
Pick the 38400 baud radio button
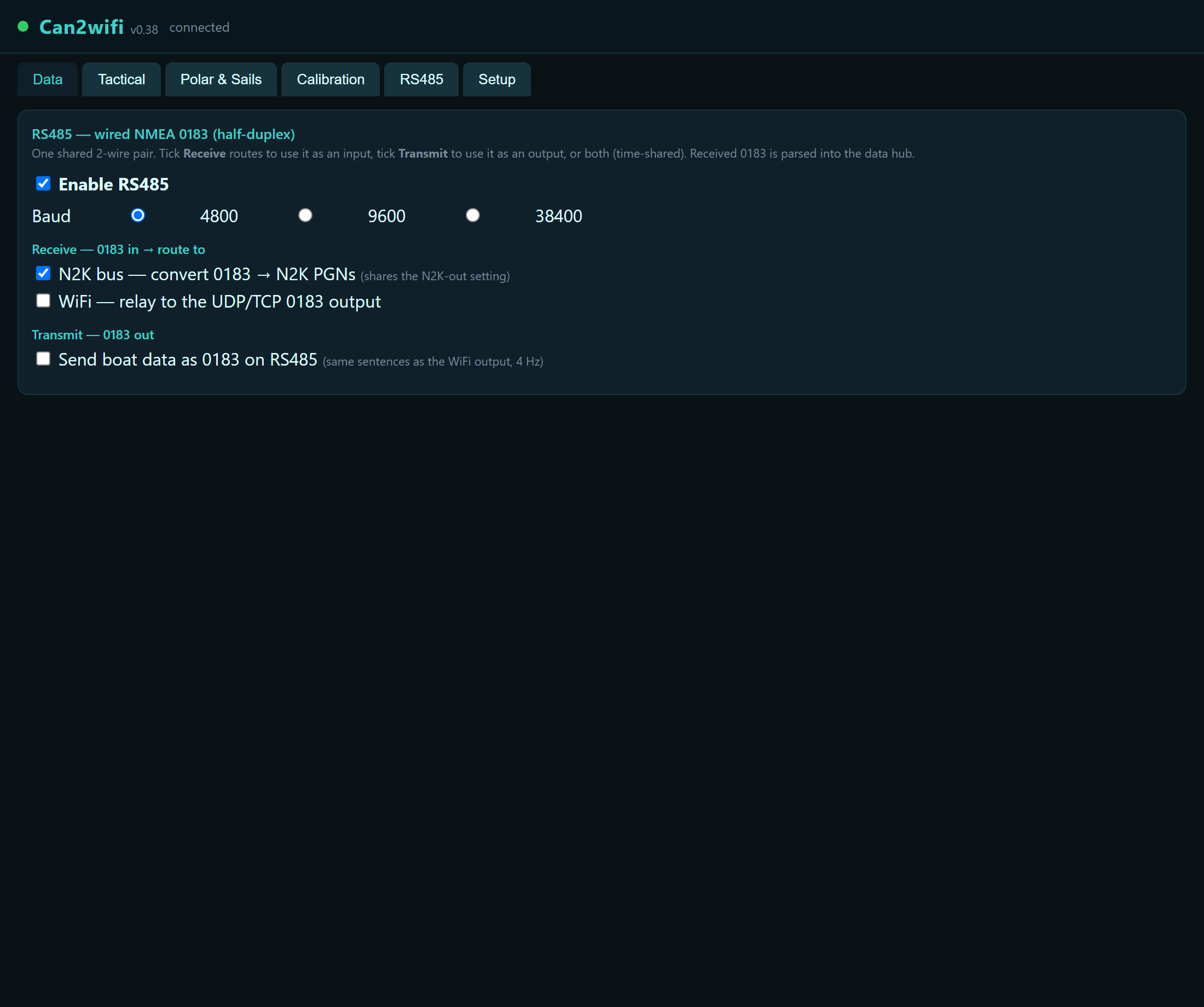tap(472, 215)
